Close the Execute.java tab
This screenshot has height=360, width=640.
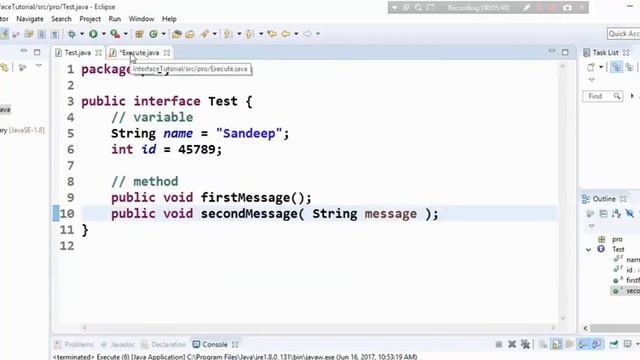coord(167,53)
